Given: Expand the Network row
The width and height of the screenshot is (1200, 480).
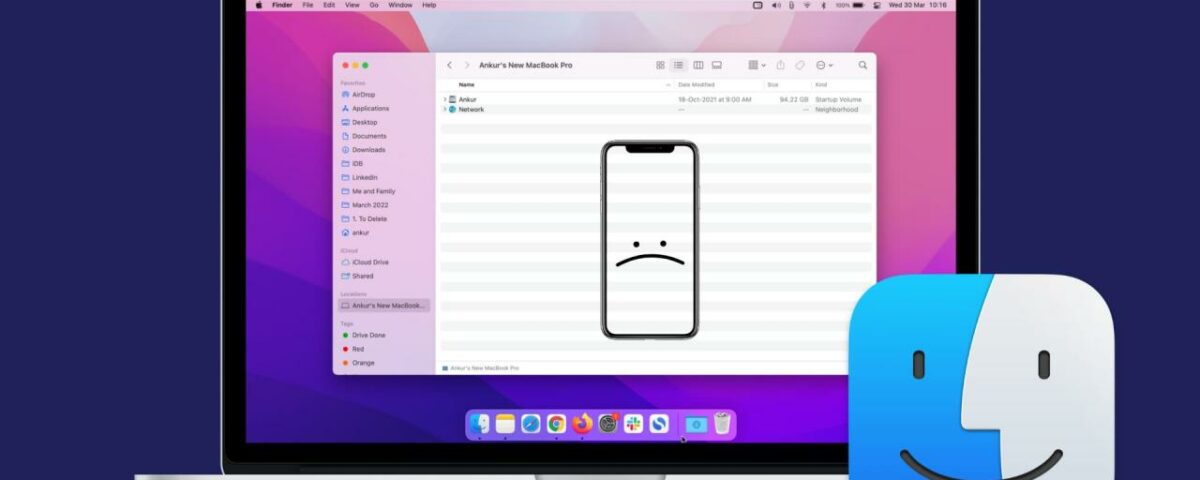Looking at the screenshot, I should (444, 109).
